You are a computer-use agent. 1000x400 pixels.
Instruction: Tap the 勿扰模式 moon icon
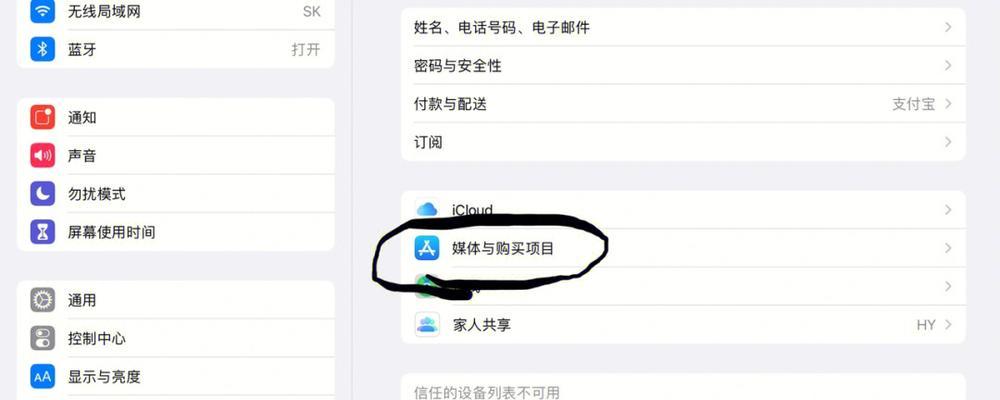point(43,193)
